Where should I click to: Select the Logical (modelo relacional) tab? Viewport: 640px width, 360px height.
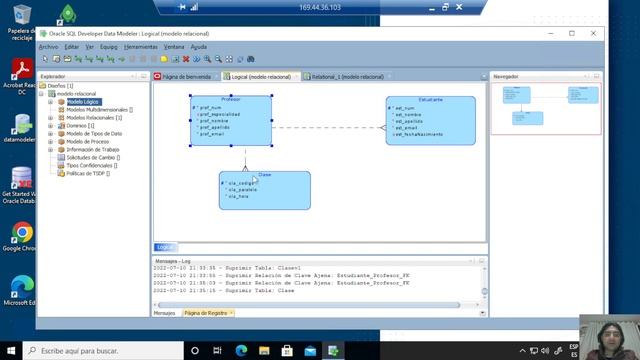pyautogui.click(x=261, y=77)
